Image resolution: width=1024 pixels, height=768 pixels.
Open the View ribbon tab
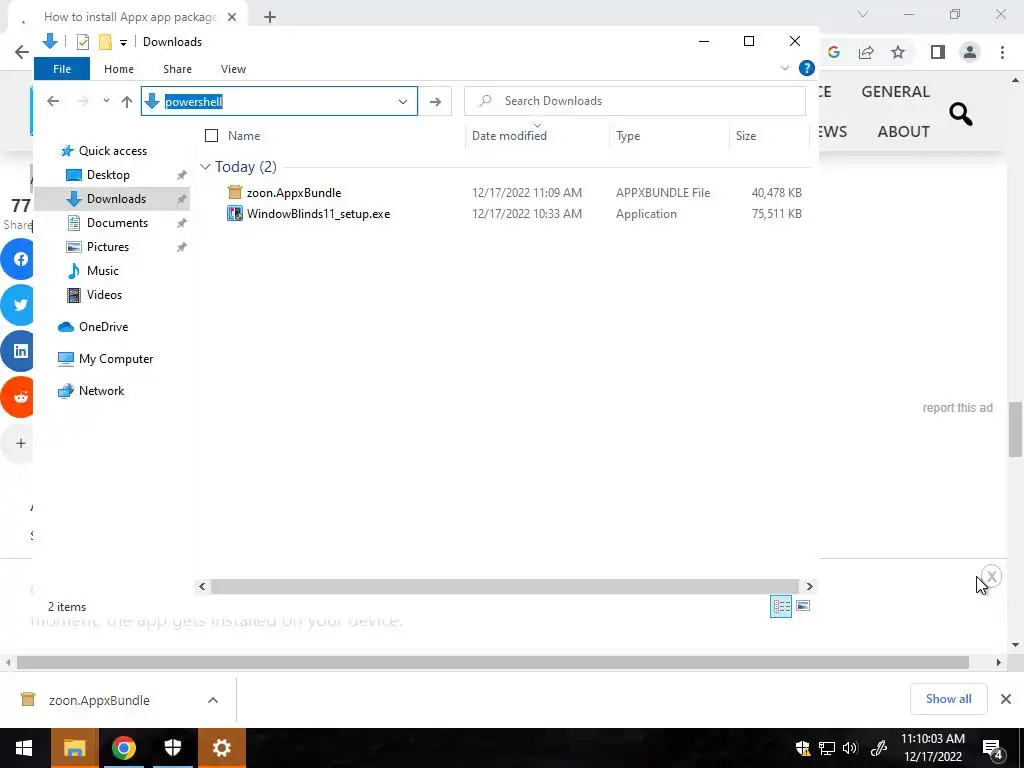coord(233,69)
